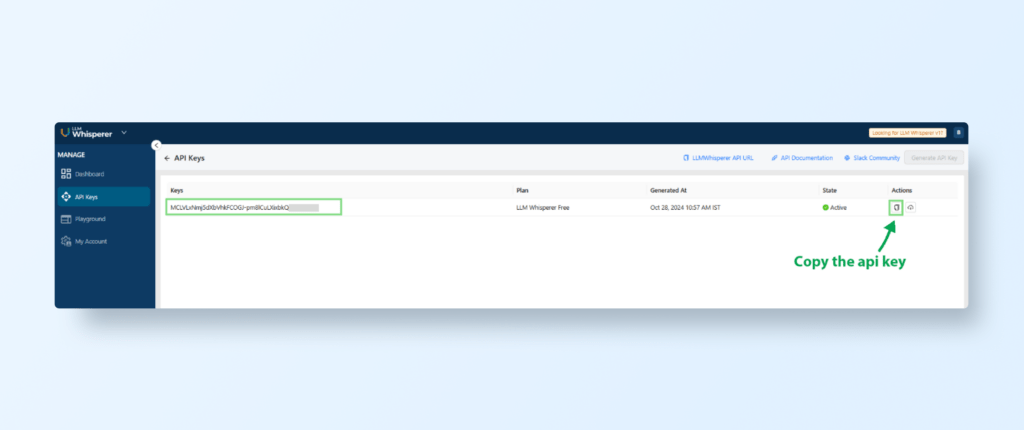Viewport: 1024px width, 430px height.
Task: Click the Playground icon in the sidebar
Action: (x=66, y=219)
